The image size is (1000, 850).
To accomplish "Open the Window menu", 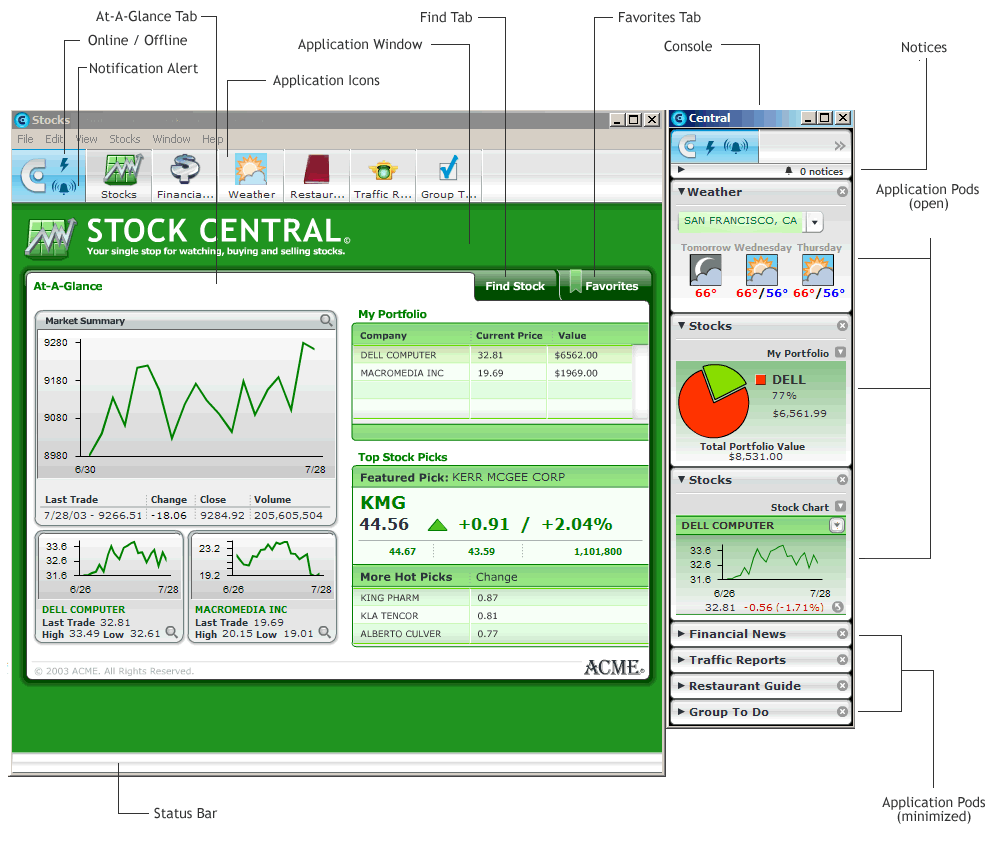I will (x=171, y=139).
